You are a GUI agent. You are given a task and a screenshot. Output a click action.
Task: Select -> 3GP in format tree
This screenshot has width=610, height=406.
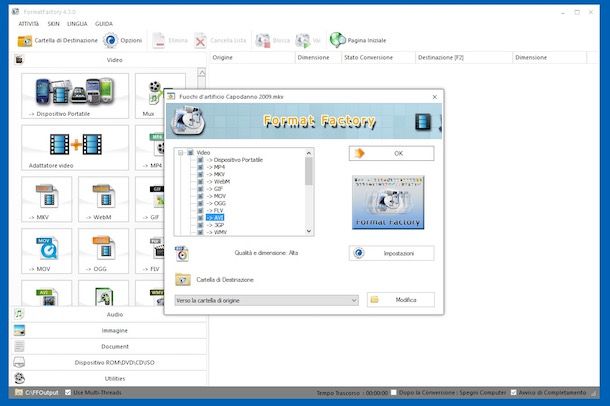[x=215, y=225]
